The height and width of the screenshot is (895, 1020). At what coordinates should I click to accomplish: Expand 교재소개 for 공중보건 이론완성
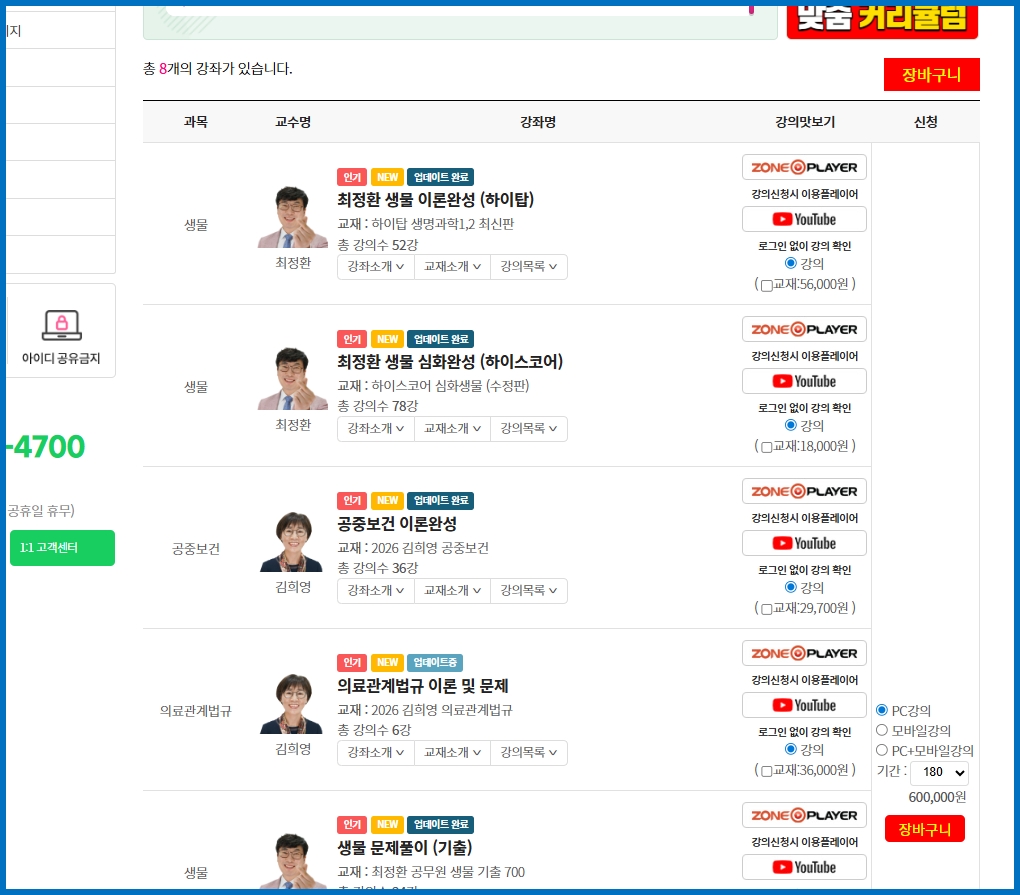453,591
